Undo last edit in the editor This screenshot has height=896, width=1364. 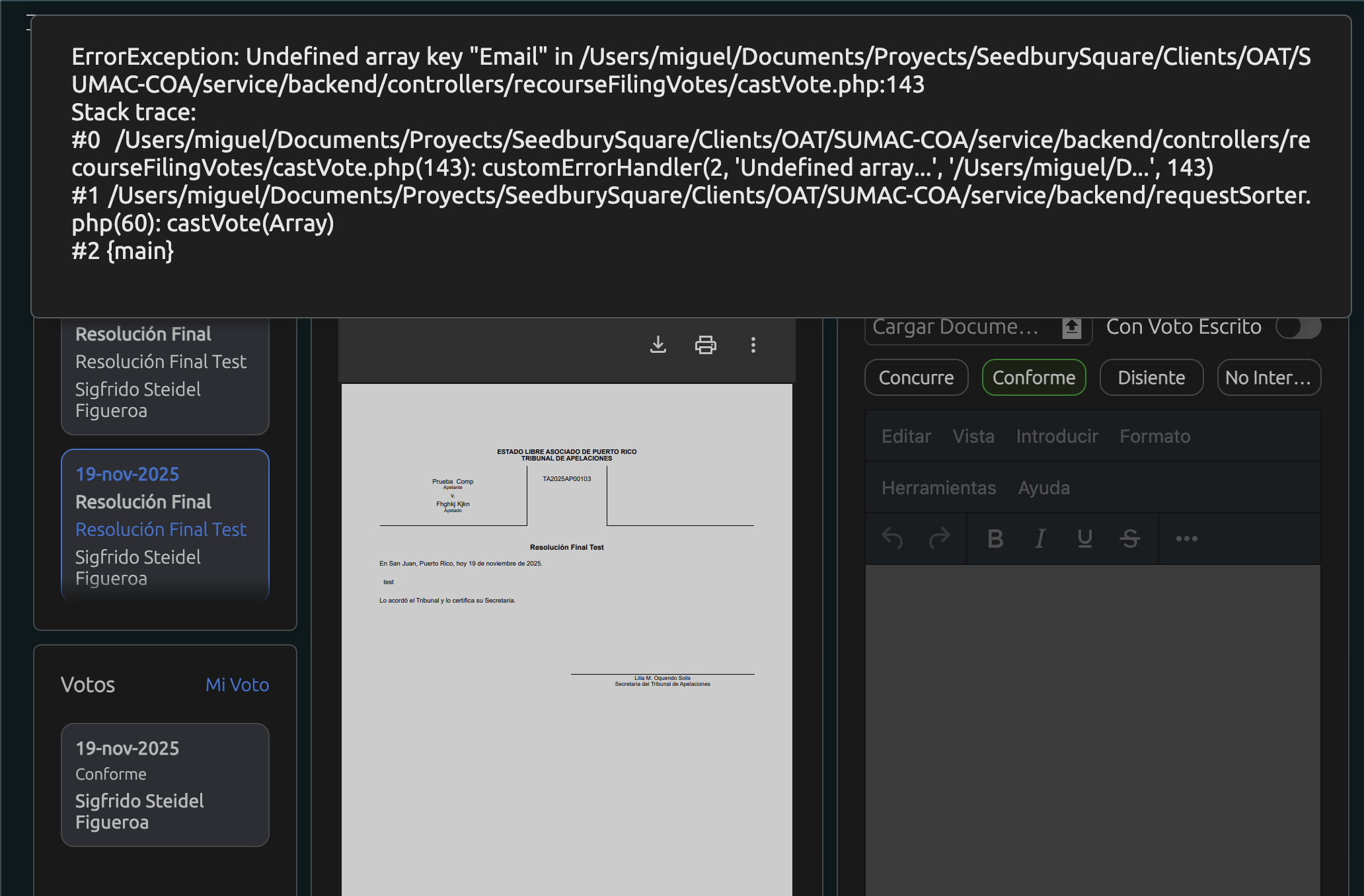click(x=892, y=539)
